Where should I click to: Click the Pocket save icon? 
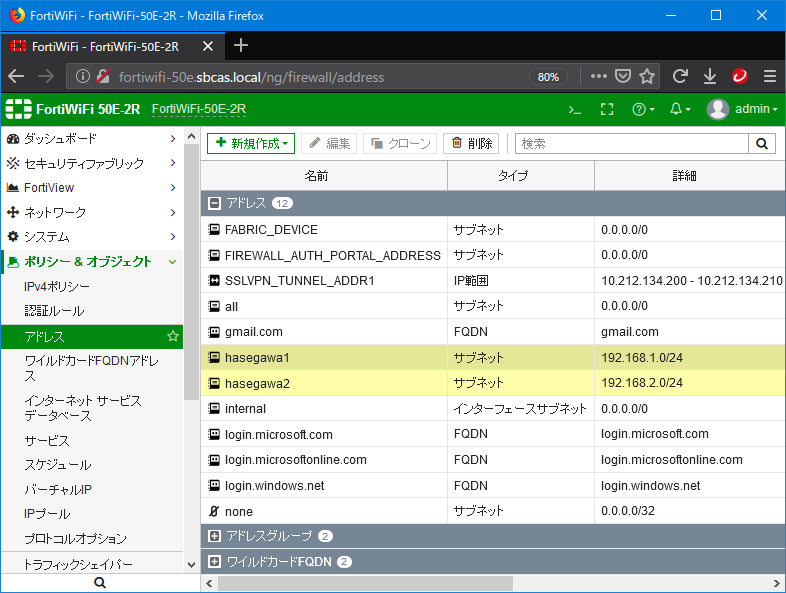point(623,76)
